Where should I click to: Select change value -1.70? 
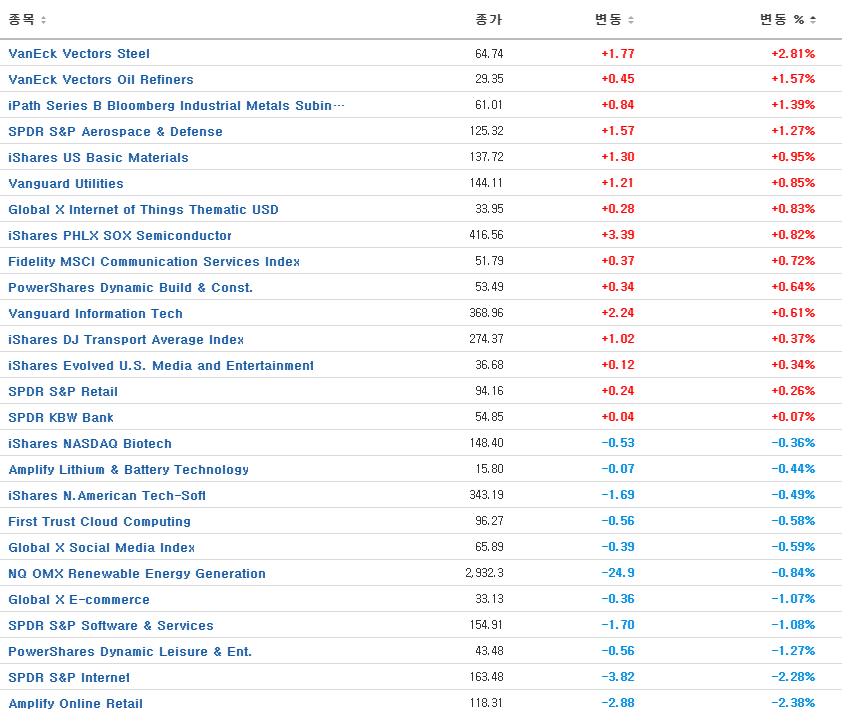point(618,626)
